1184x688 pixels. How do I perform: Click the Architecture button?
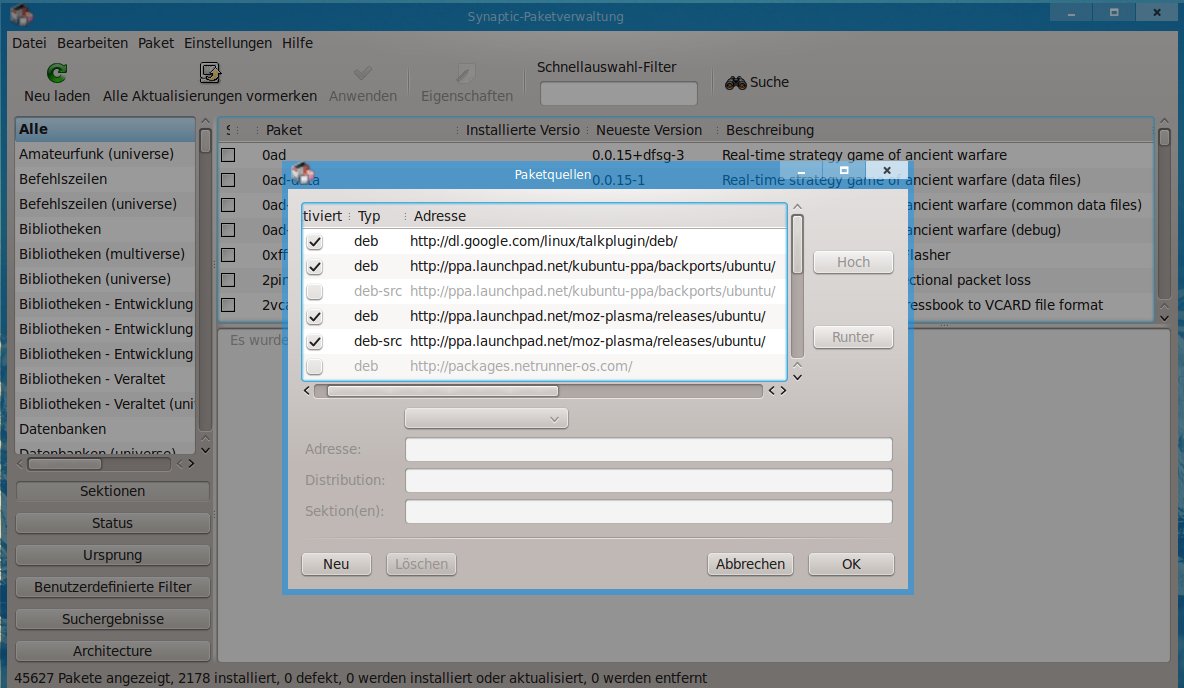click(113, 651)
